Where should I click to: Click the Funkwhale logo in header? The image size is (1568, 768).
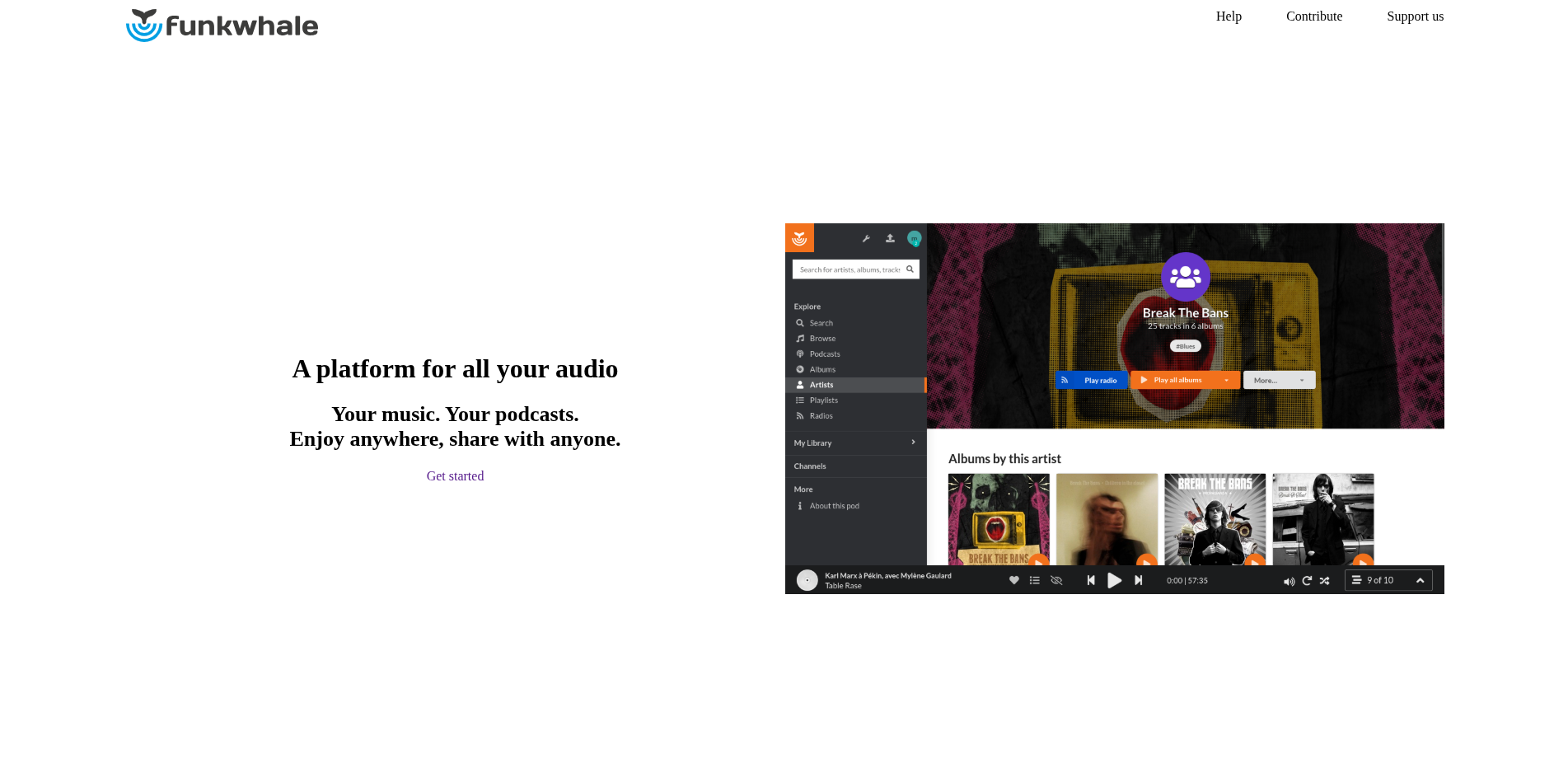222,26
